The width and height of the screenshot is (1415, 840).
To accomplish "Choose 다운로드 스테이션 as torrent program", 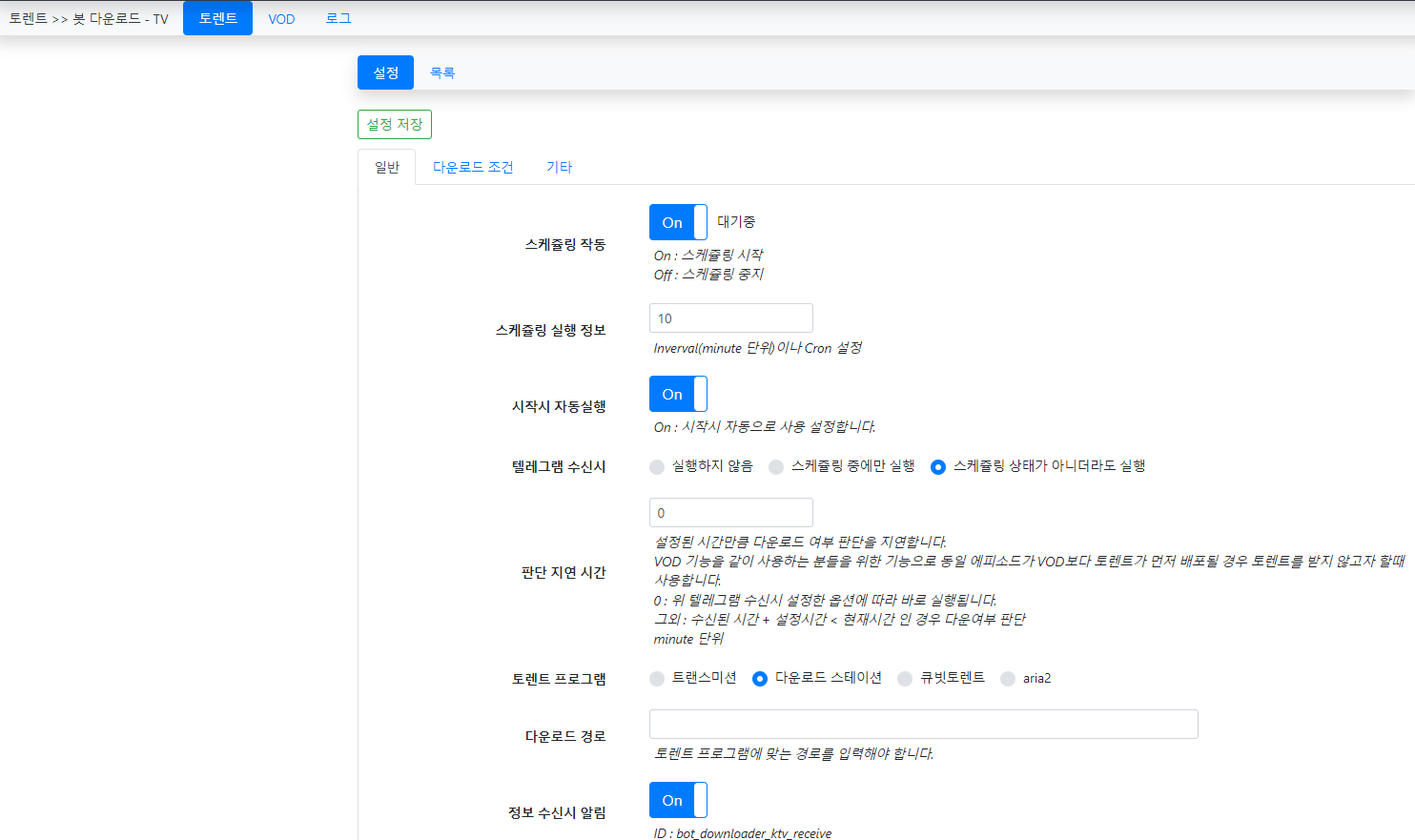I will point(760,679).
